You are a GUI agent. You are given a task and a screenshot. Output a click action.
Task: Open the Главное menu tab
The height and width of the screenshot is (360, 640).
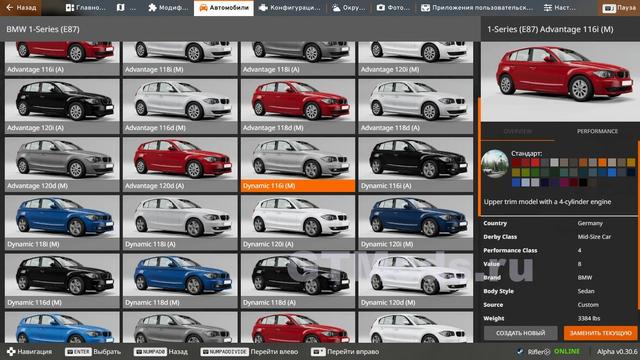pyautogui.click(x=86, y=8)
